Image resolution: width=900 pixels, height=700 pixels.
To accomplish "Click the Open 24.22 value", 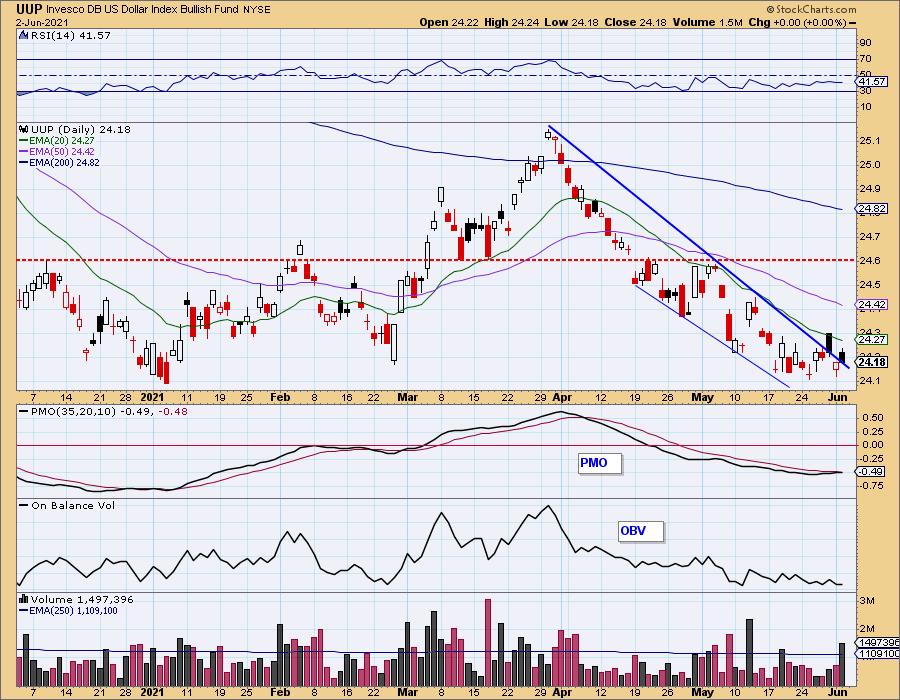I will (x=450, y=22).
